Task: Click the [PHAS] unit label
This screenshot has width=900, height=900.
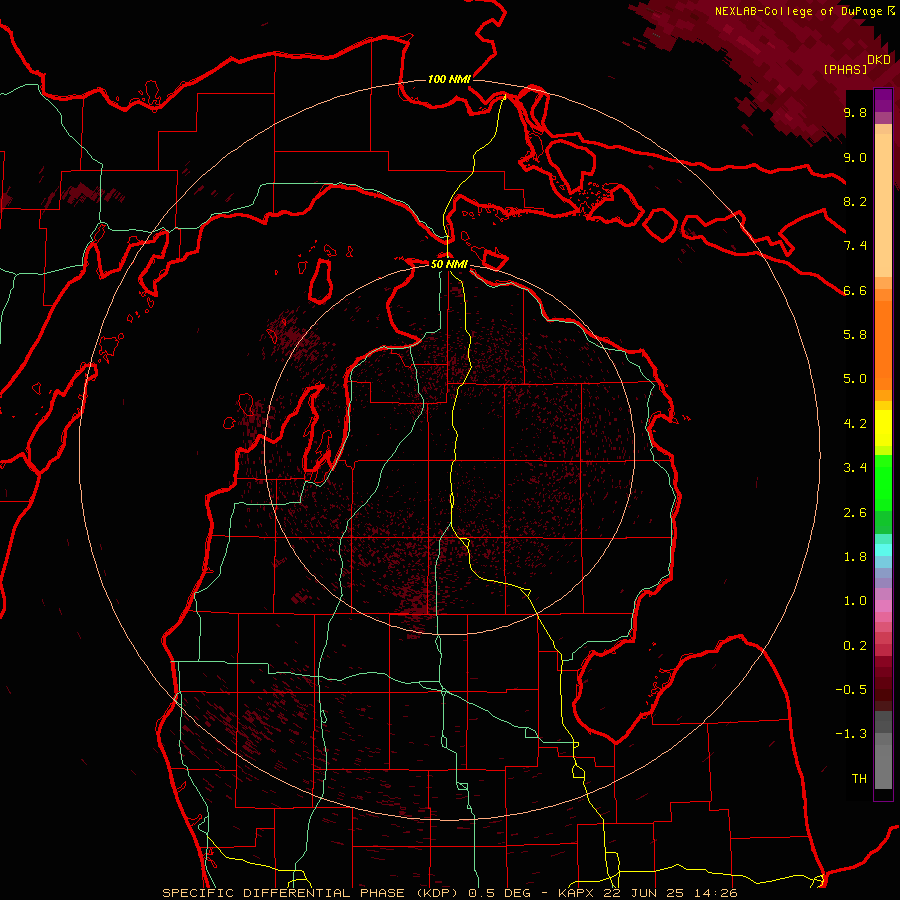Action: [845, 69]
